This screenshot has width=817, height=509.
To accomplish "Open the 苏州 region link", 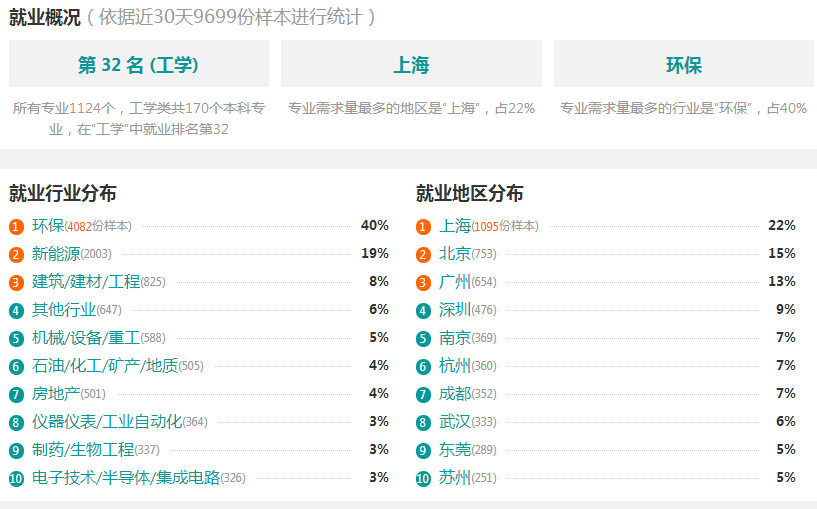I will tap(455, 478).
